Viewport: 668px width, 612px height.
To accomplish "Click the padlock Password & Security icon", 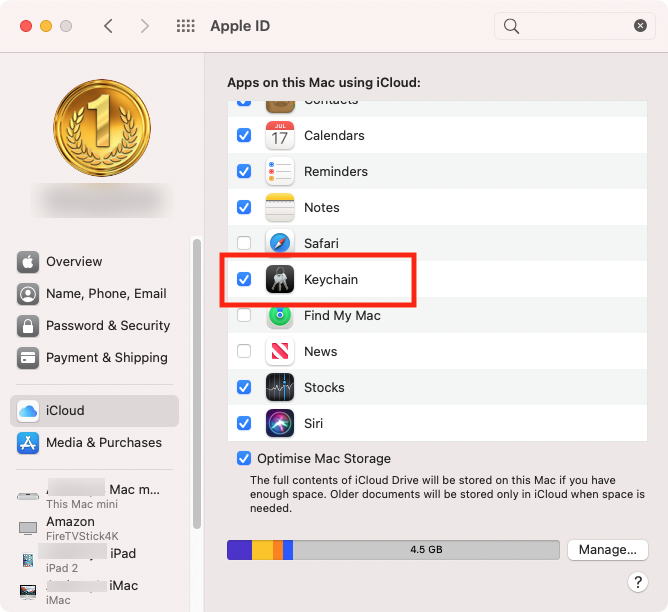I will click(28, 325).
